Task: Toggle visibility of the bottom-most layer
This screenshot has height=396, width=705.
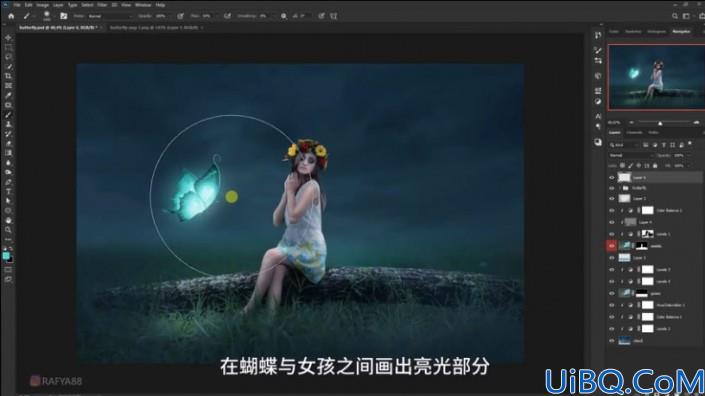Action: pos(611,341)
